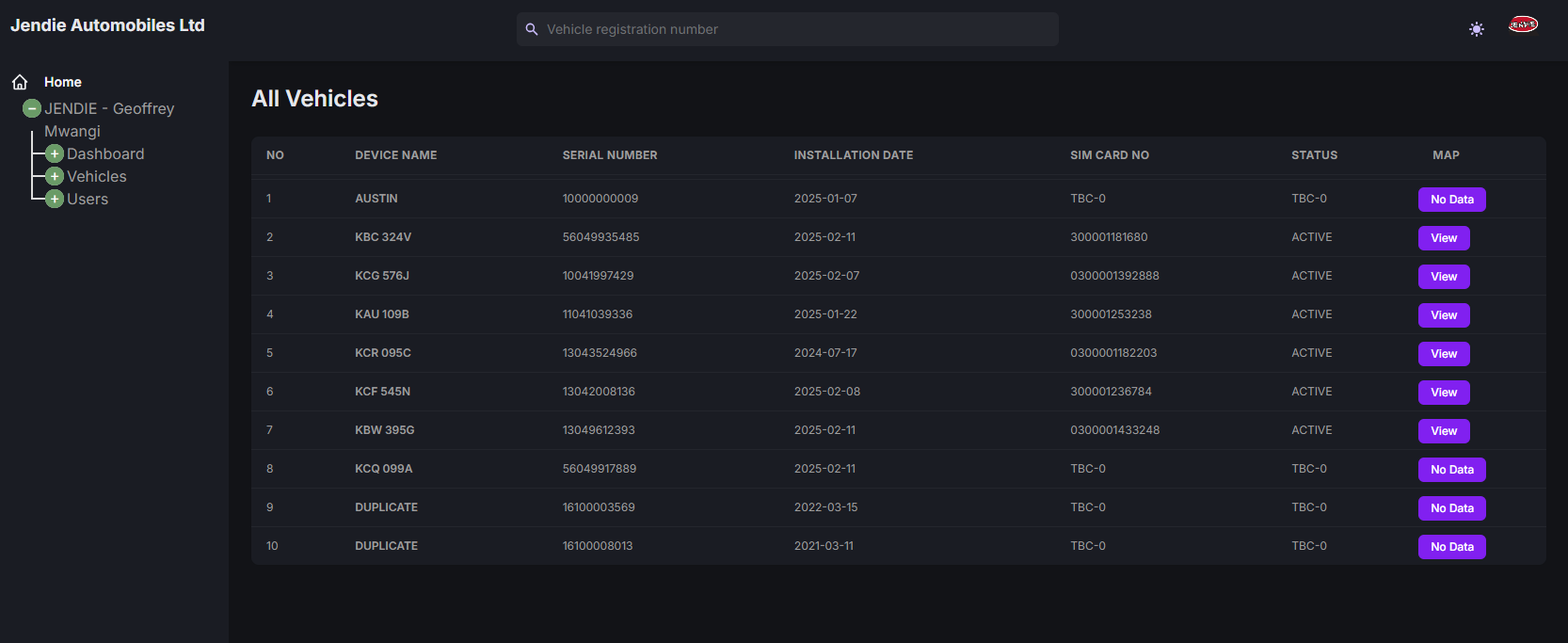1568x643 pixels.
Task: Click the Home house icon
Action: point(20,82)
